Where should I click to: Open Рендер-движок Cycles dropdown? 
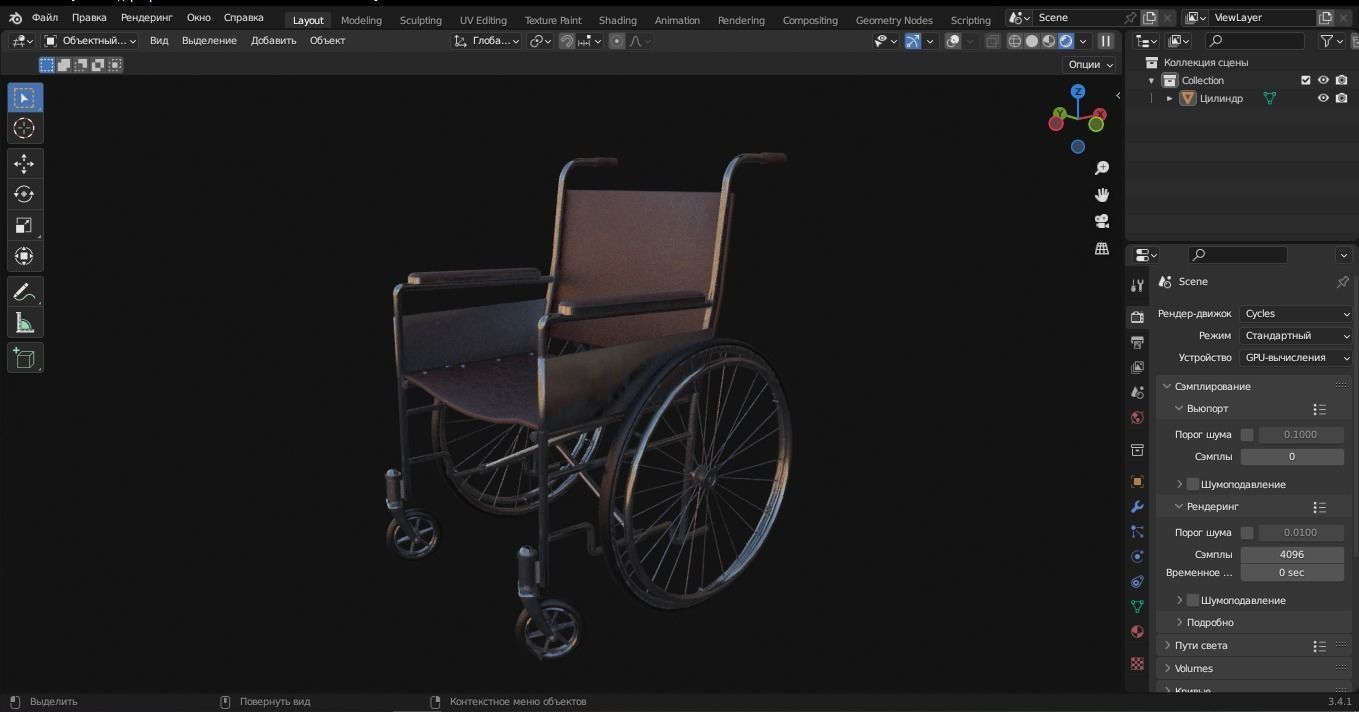(1297, 313)
